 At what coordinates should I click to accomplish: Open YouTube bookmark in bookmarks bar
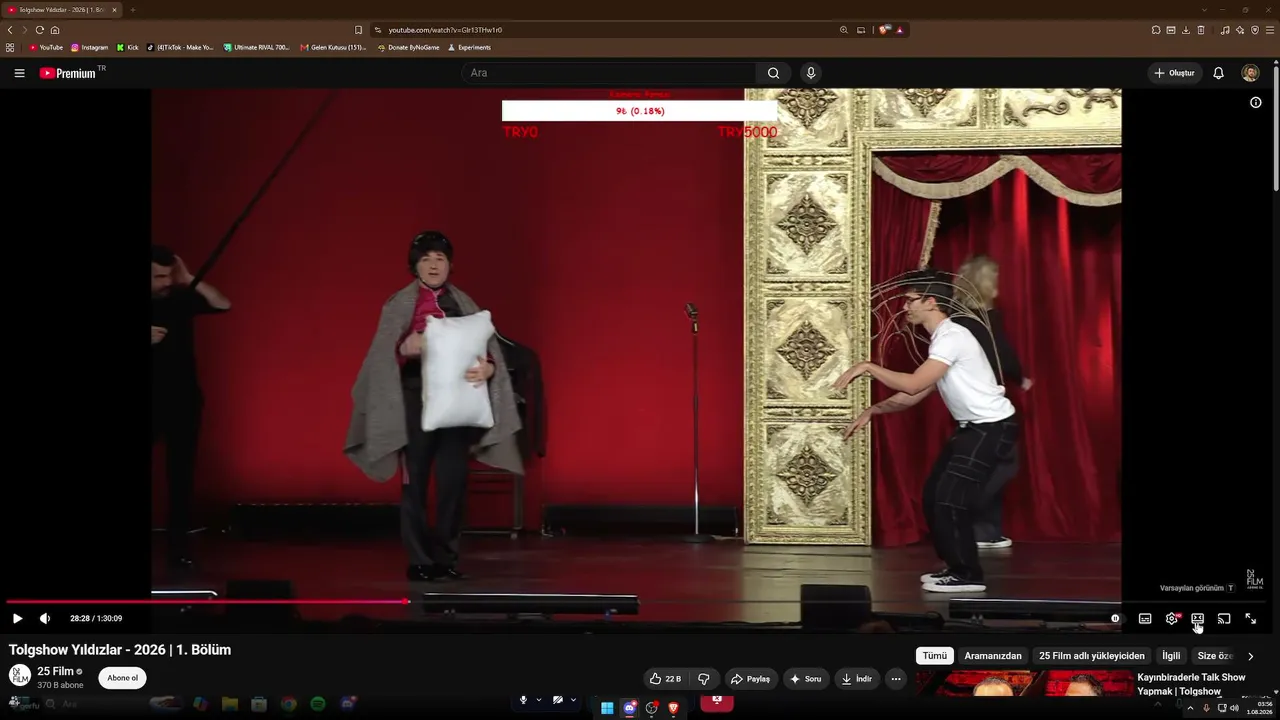46,47
